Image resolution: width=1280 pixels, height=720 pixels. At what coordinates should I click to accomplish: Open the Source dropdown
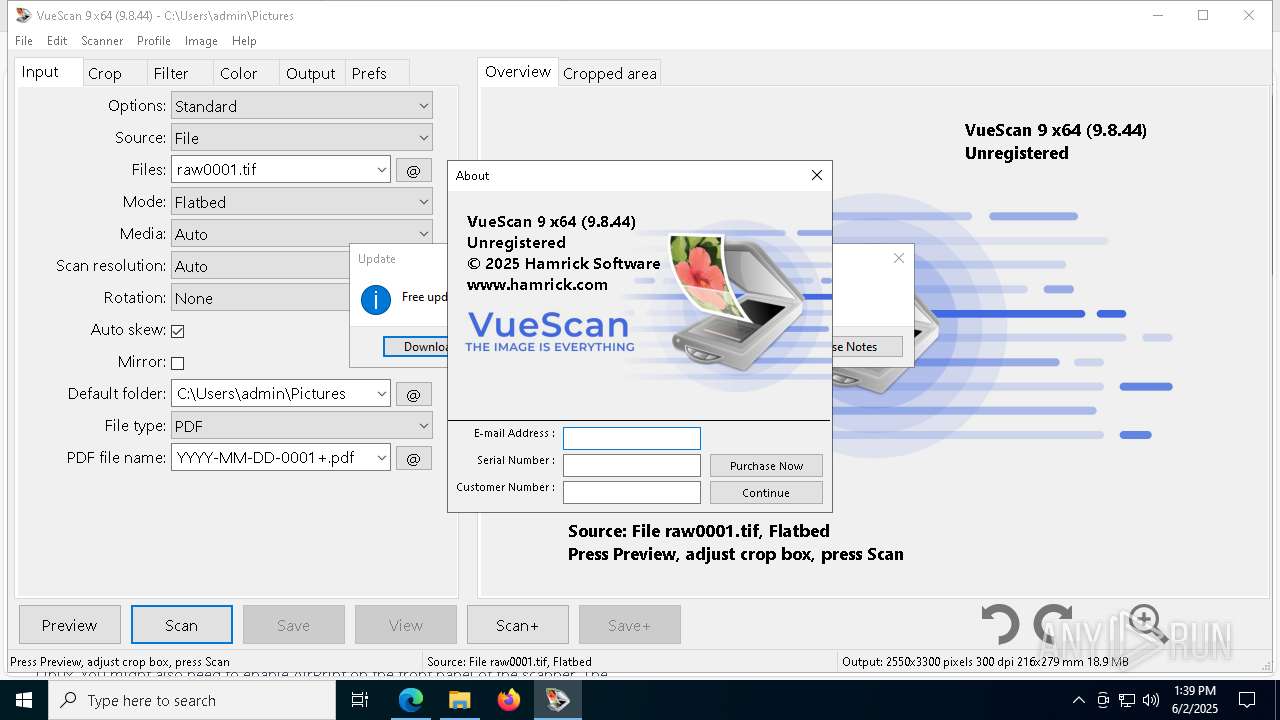301,138
